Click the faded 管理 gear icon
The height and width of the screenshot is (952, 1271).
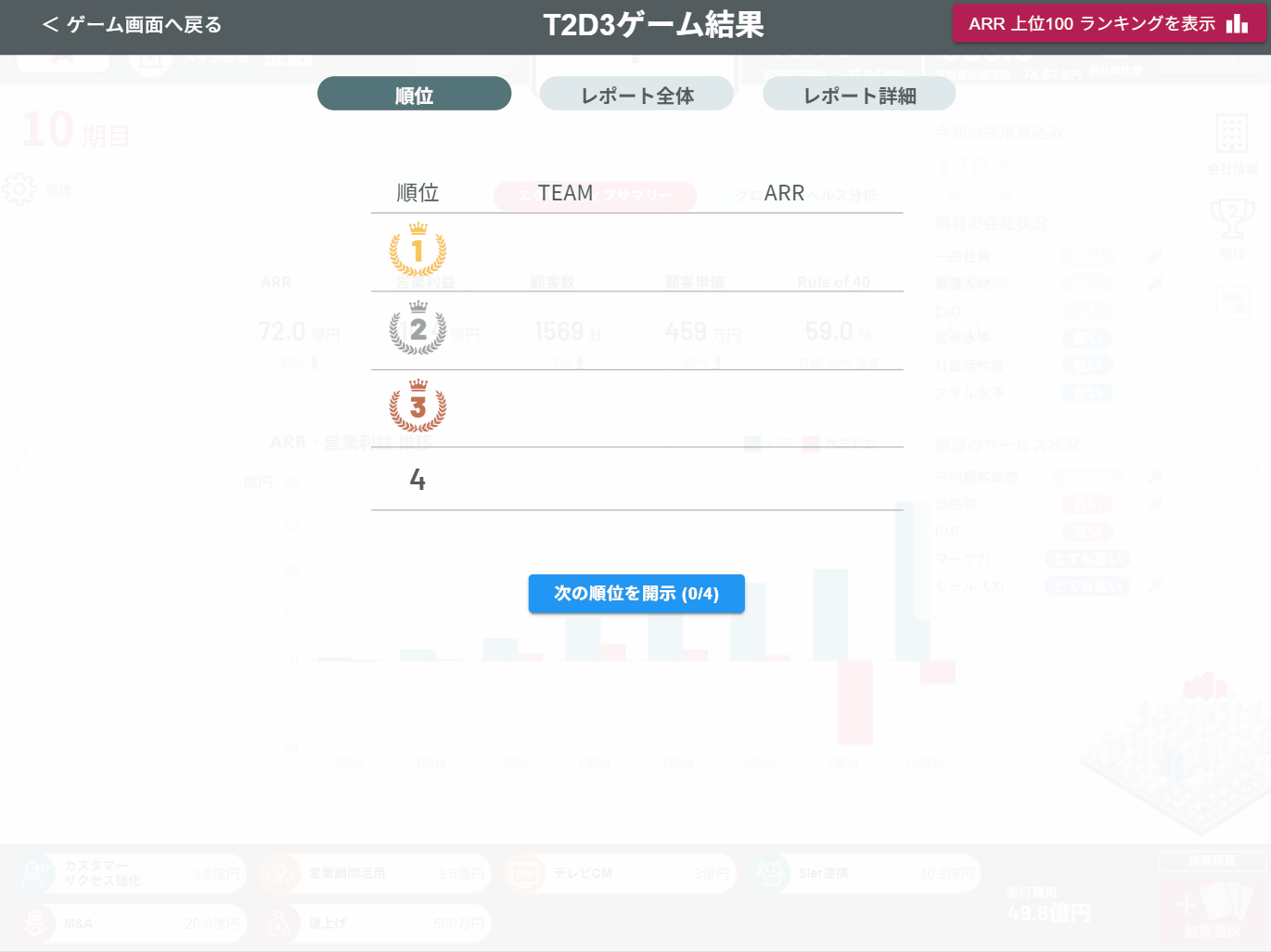coord(19,189)
